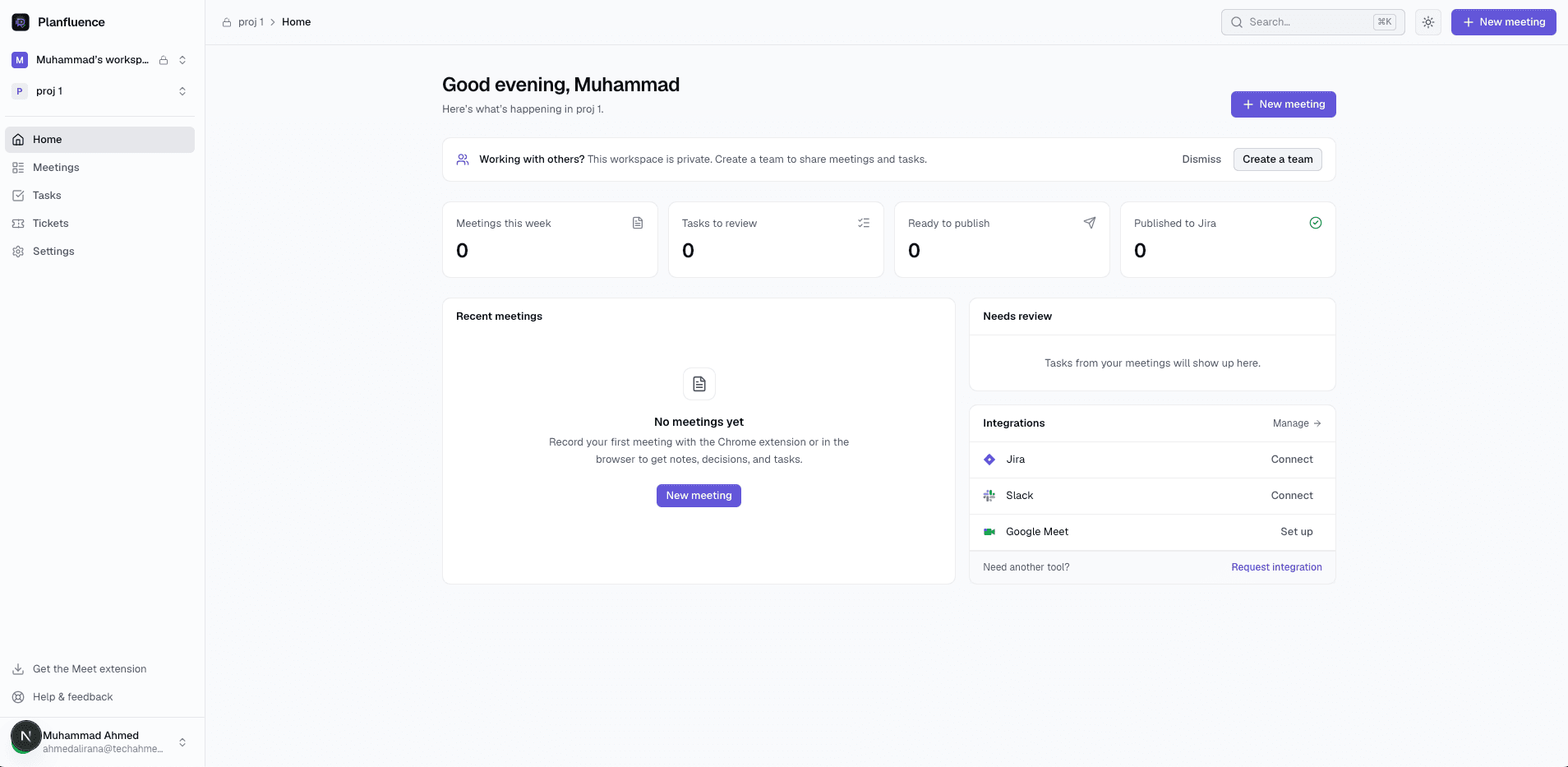Click the Slack logo icon
Image resolution: width=1568 pixels, height=767 pixels.
(x=989, y=496)
